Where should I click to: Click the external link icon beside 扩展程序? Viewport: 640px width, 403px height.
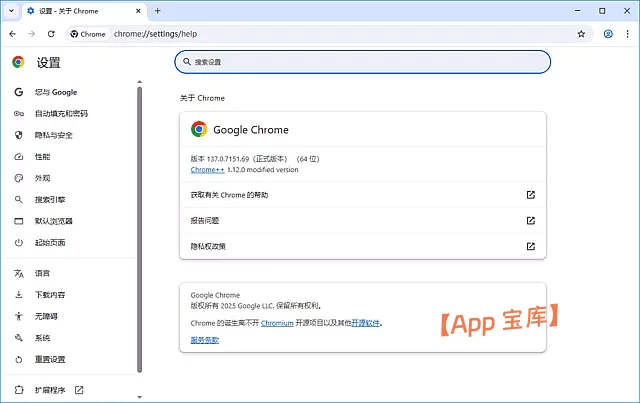[x=79, y=390]
